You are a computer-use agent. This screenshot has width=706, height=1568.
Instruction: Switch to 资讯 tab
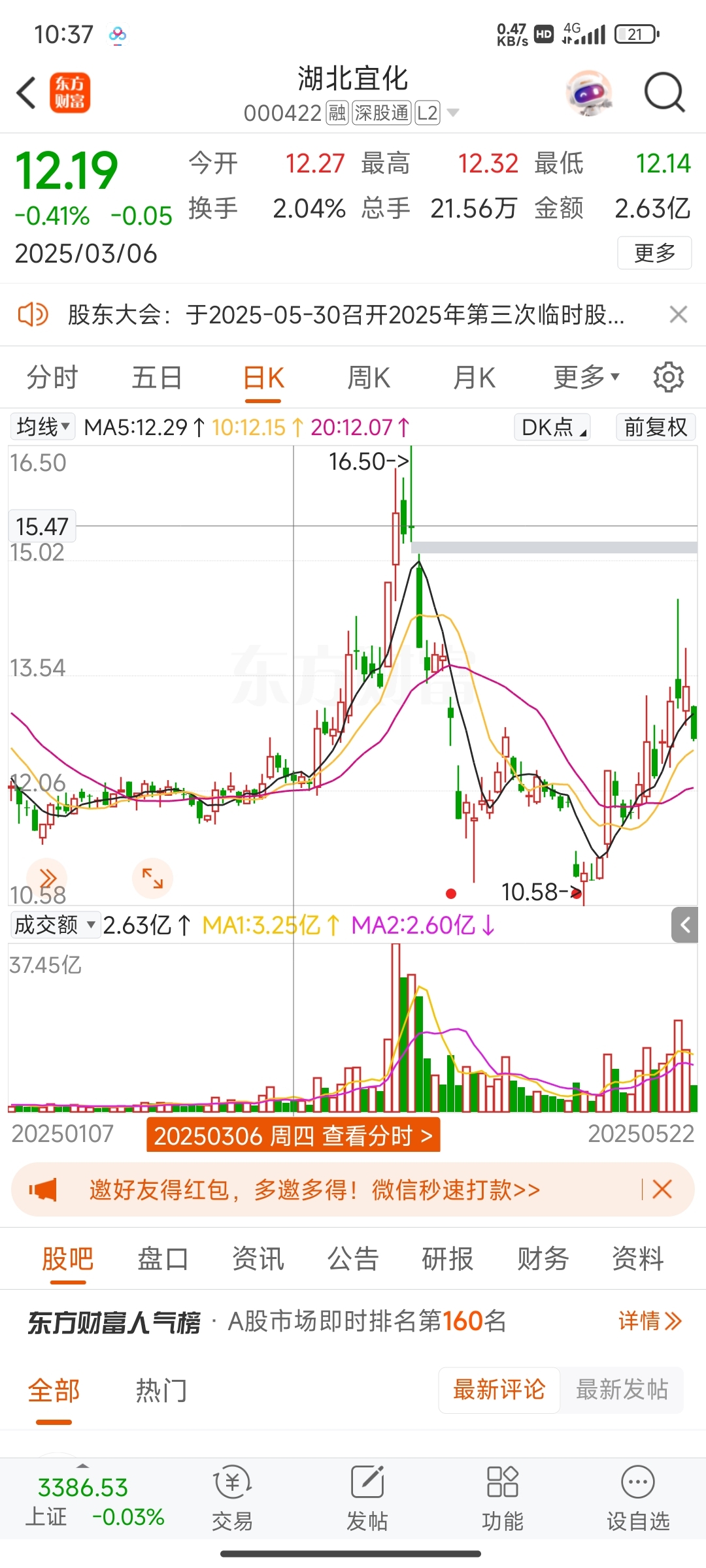click(258, 1258)
